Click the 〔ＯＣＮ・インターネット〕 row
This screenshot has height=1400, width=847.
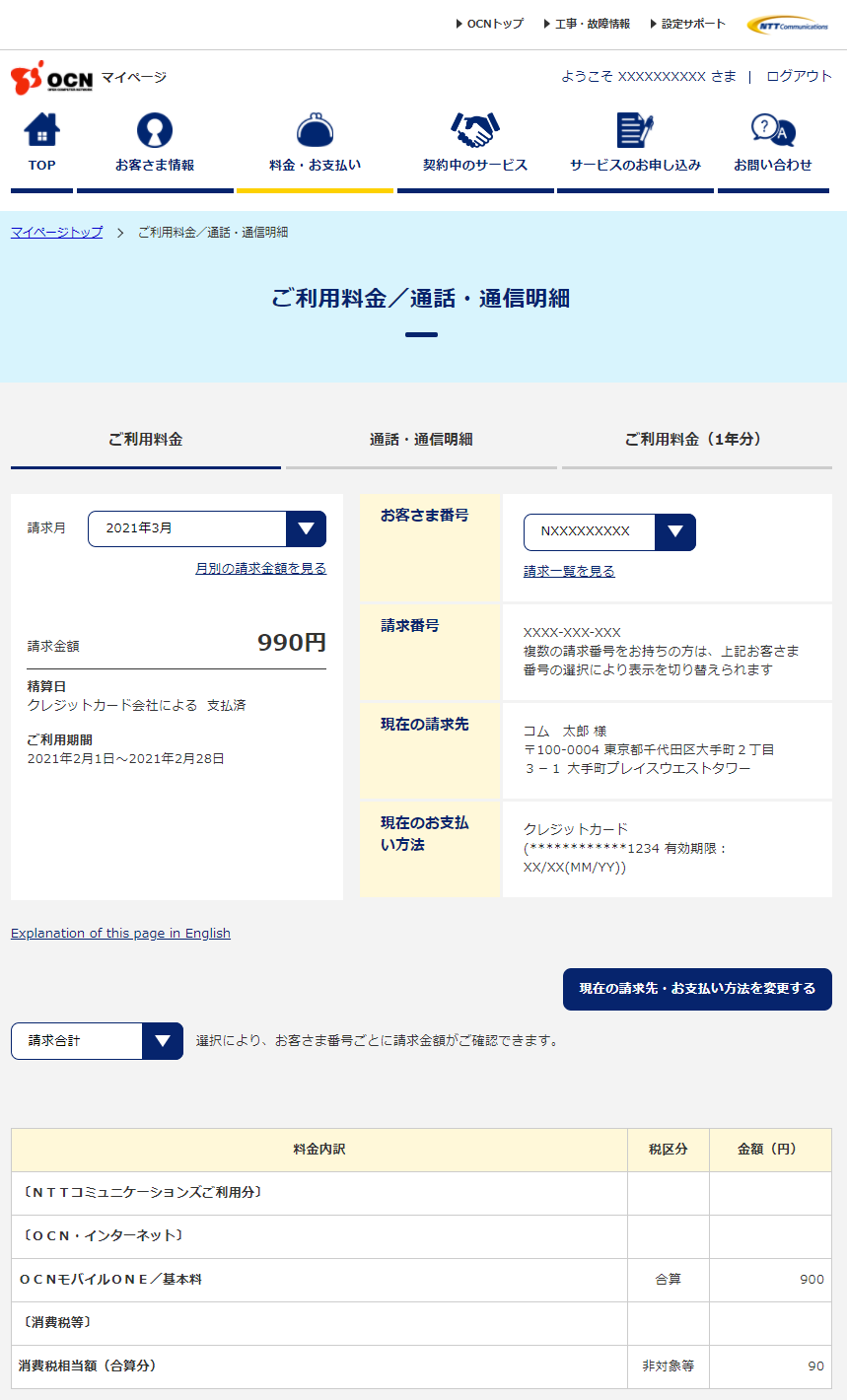point(421,1236)
